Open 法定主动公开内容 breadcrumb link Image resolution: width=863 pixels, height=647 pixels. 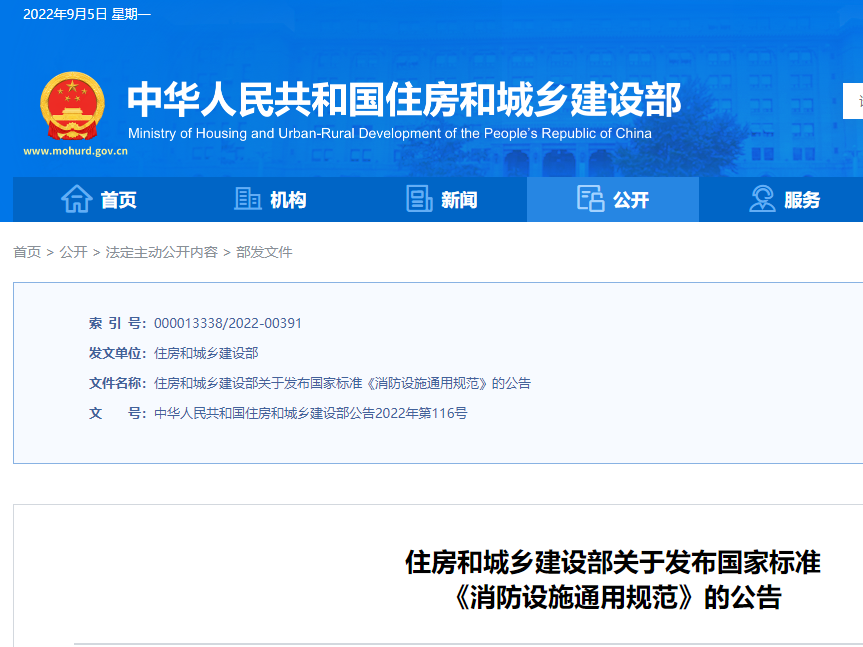pos(162,253)
